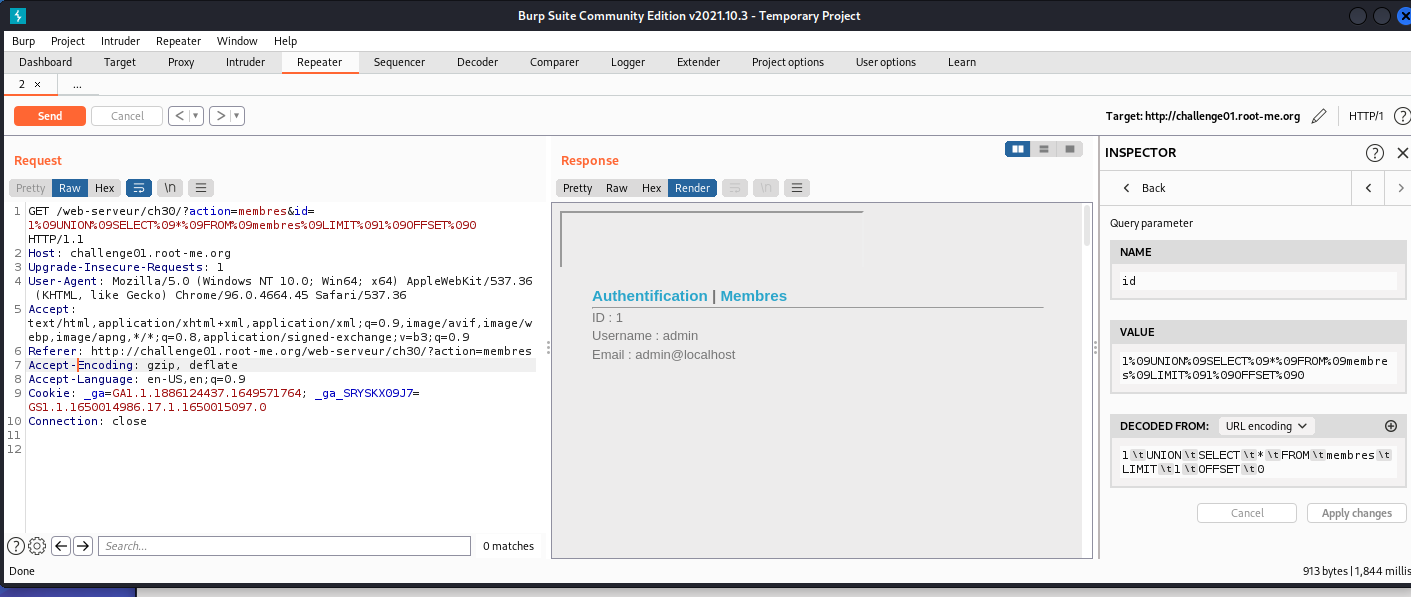Click the Burp Suite logo in title bar
Viewport: 1411px width, 597px height.
click(x=18, y=15)
